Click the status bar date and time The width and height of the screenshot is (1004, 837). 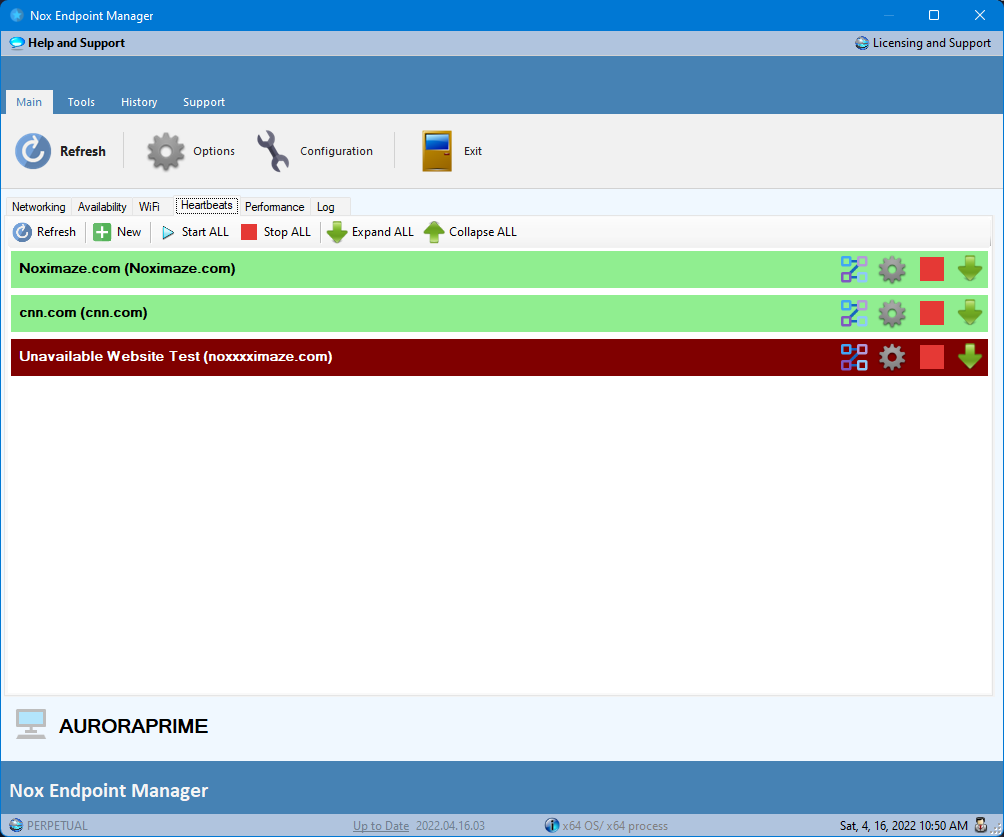(x=903, y=825)
